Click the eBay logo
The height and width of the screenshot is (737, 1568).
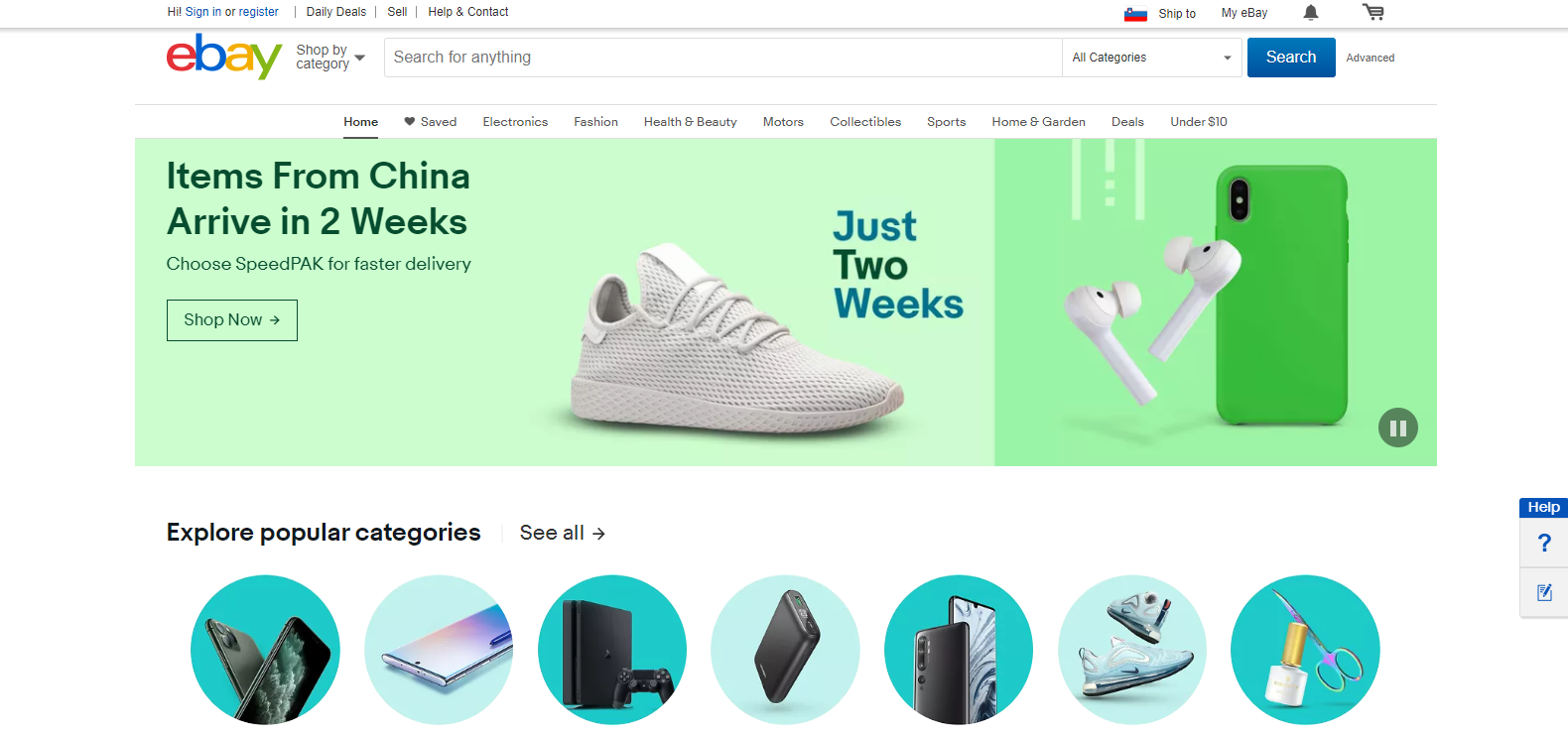pyautogui.click(x=224, y=56)
